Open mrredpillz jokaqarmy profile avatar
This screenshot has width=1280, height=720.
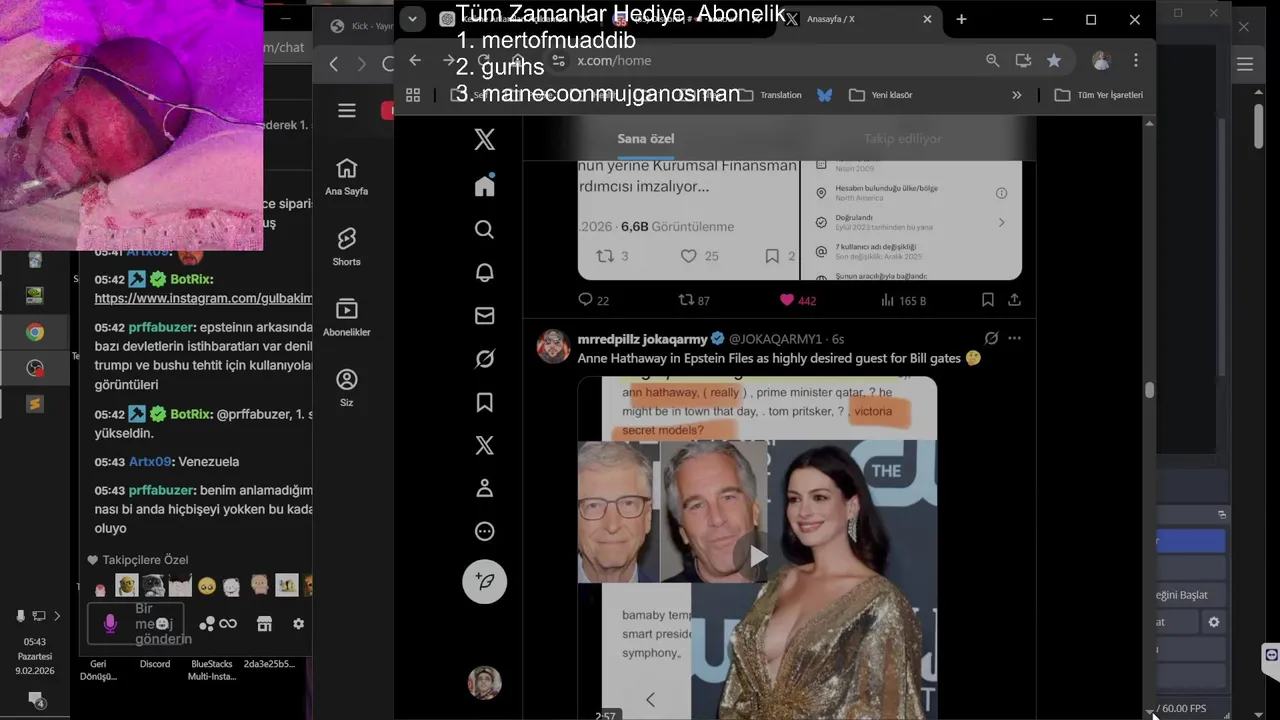554,346
